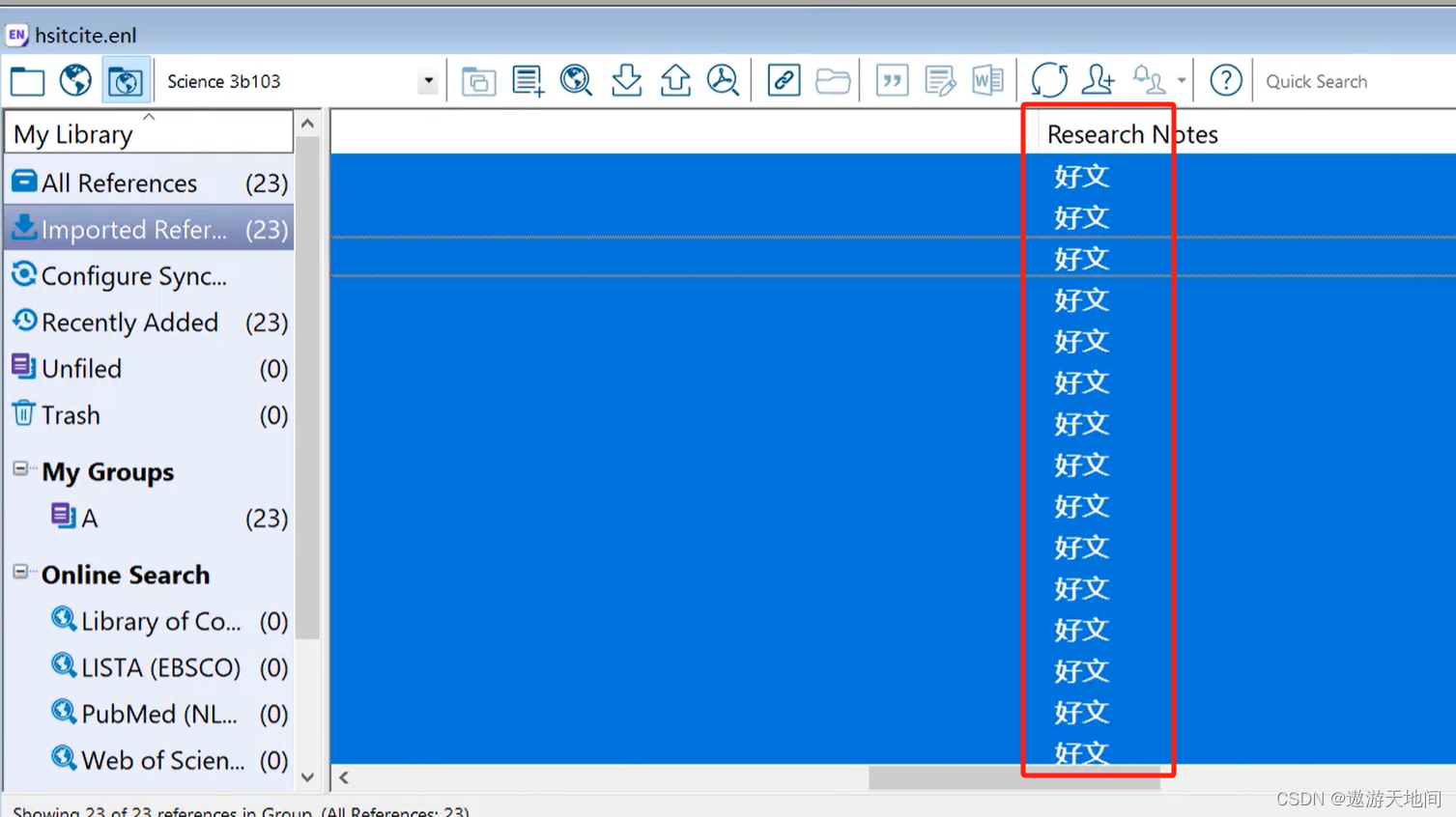
Task: Select the Unfiled group
Action: point(149,368)
